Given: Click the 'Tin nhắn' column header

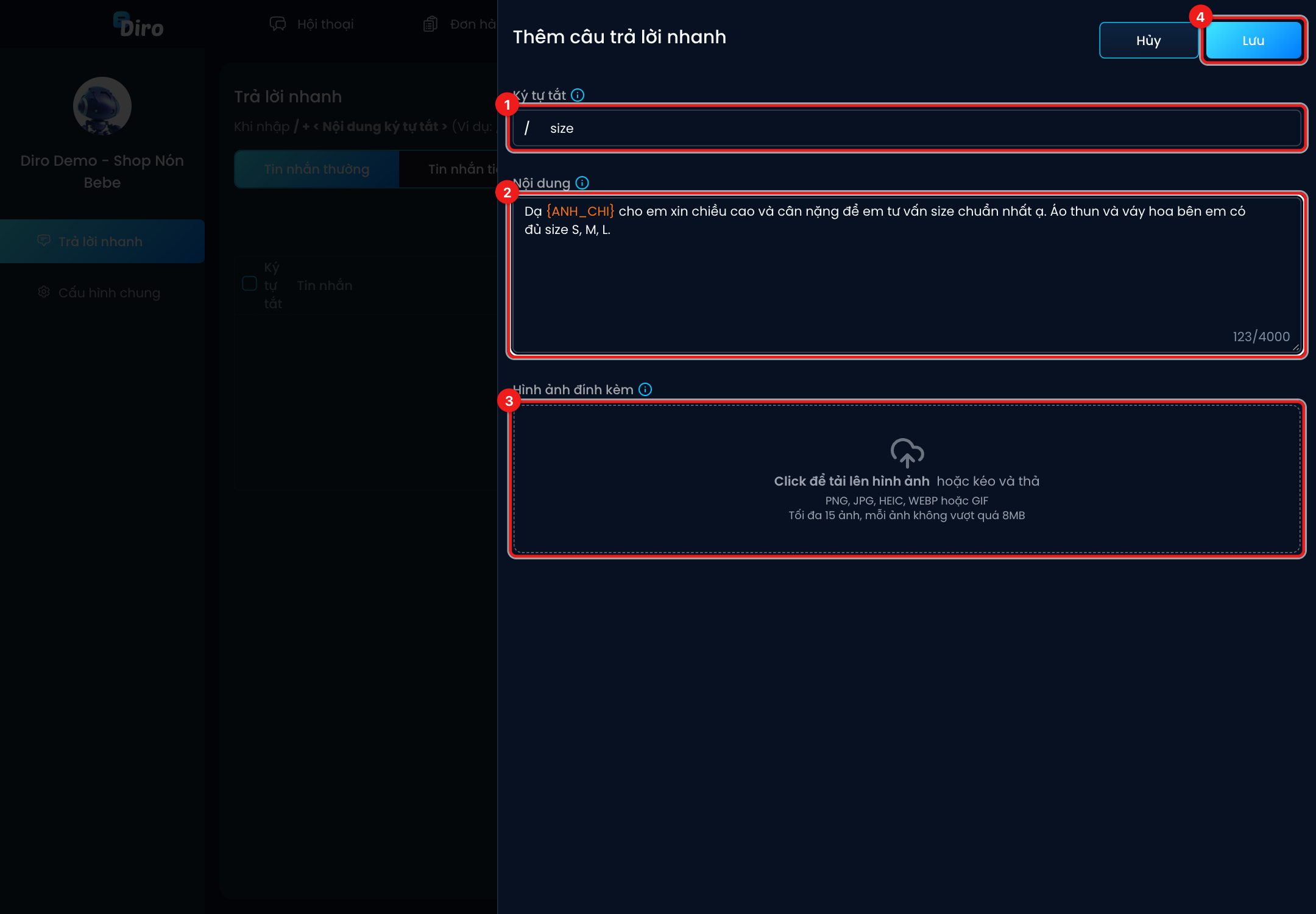Looking at the screenshot, I should point(325,285).
